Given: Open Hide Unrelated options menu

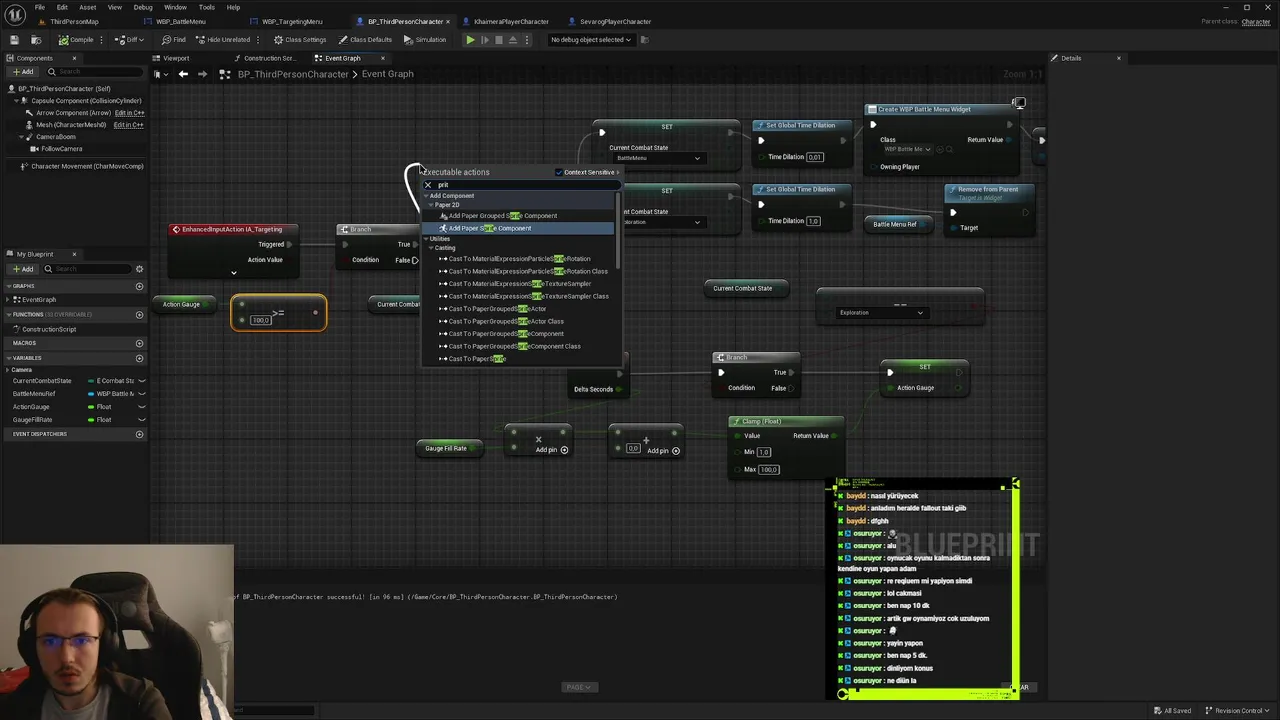Looking at the screenshot, I should (x=259, y=40).
